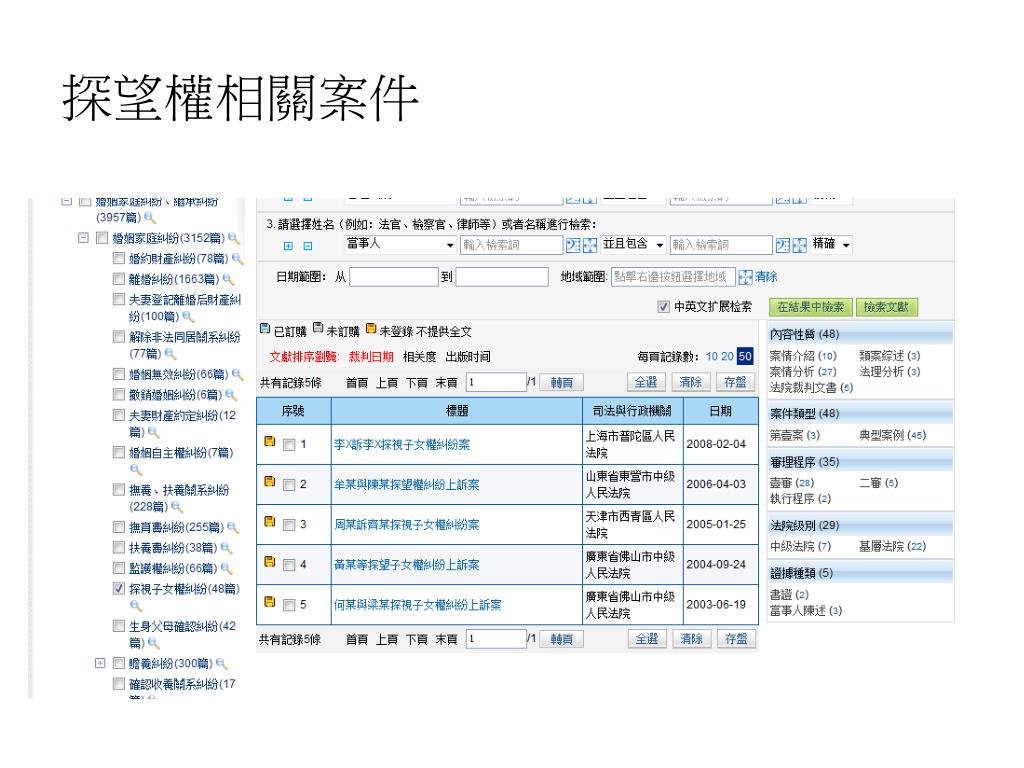This screenshot has width=1024, height=768.
Task: Click 在結果中檢索 button
Action: [x=810, y=307]
